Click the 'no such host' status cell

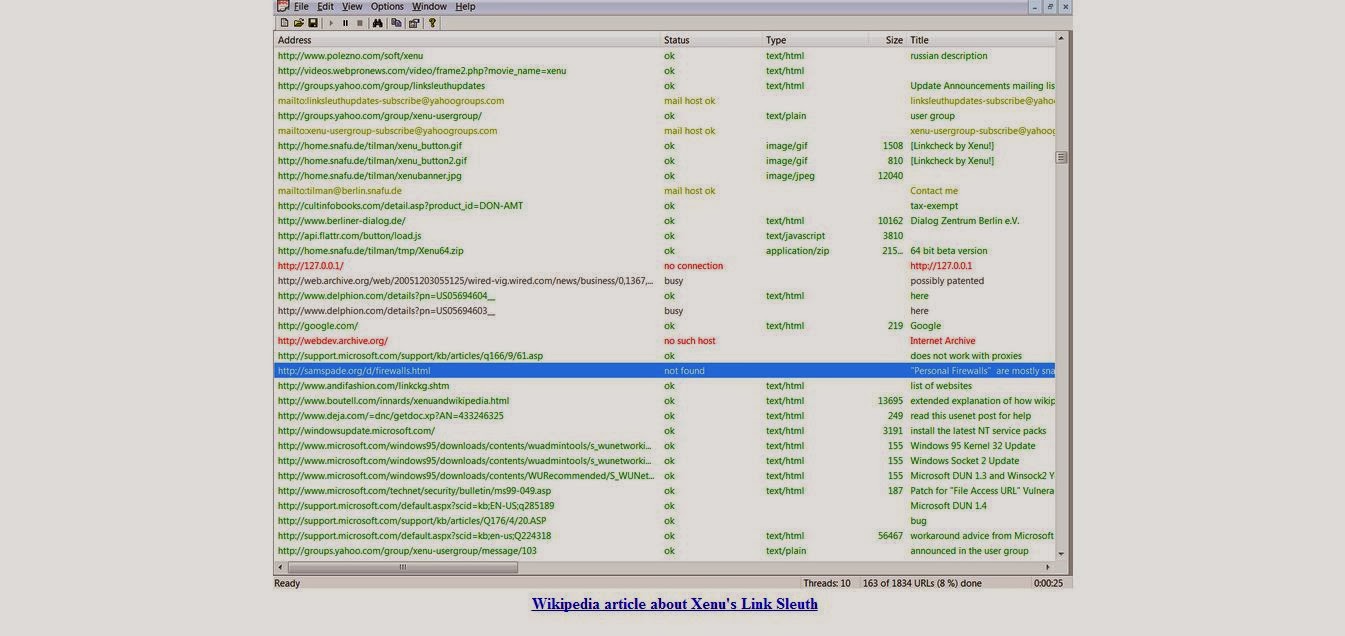point(690,341)
